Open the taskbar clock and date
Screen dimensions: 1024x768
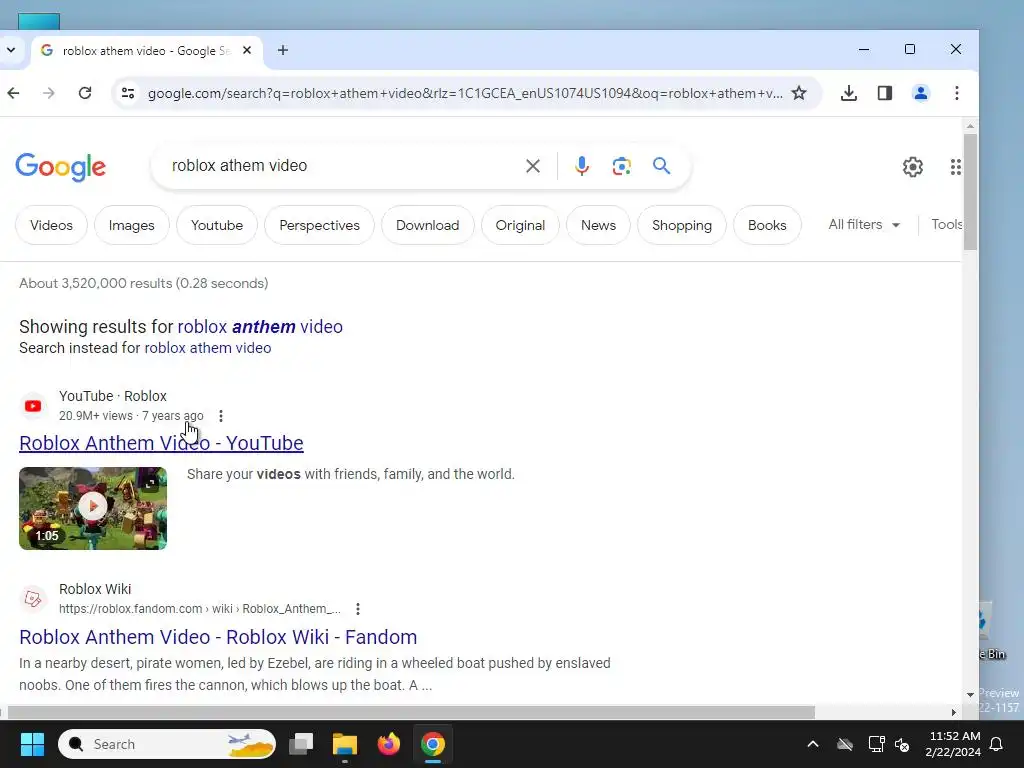[x=953, y=744]
